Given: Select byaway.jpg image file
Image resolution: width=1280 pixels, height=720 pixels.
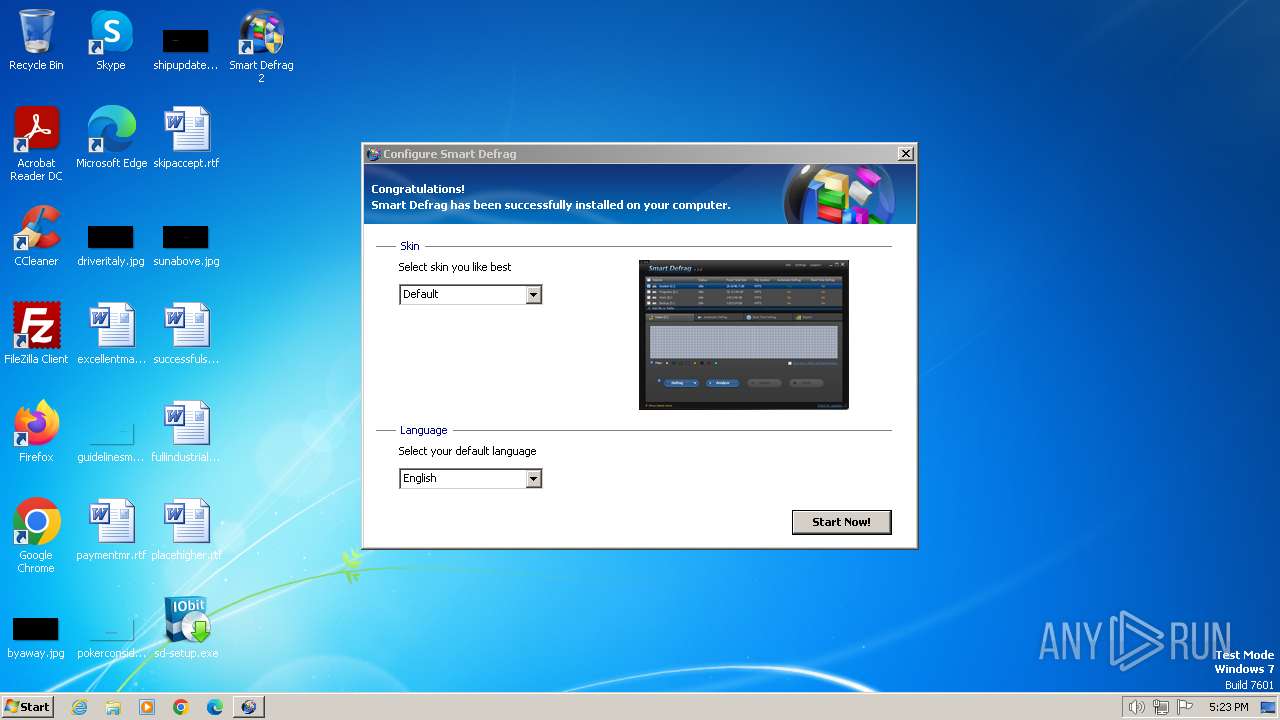Looking at the screenshot, I should point(36,636).
